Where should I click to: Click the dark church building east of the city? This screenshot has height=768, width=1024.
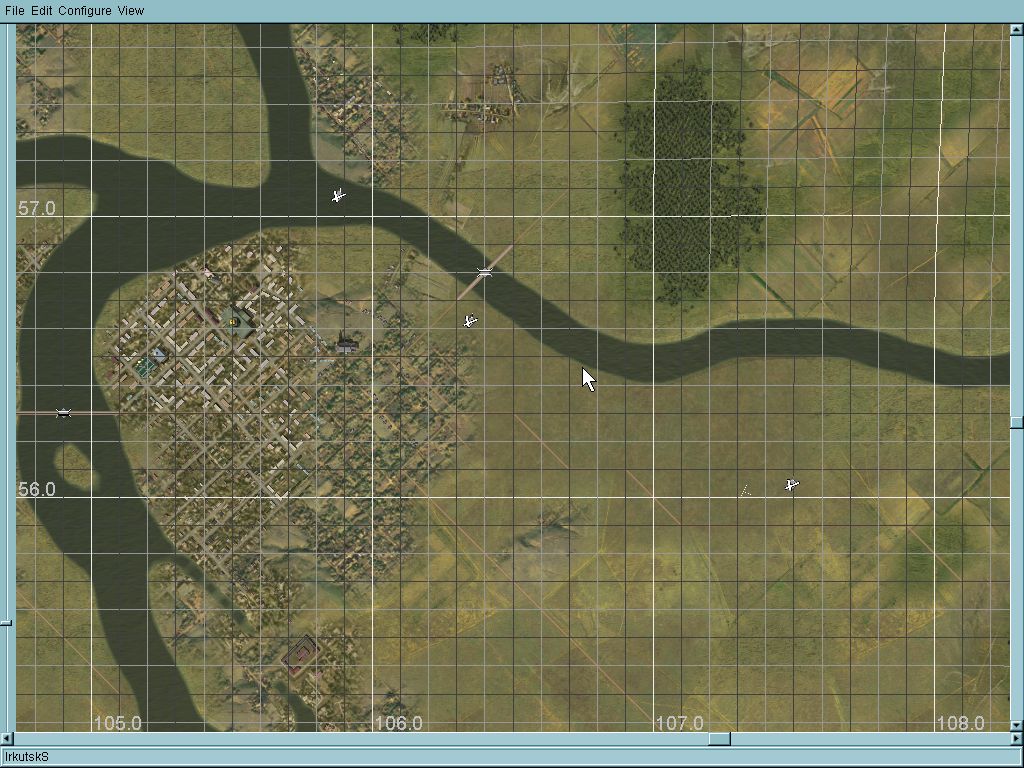pyautogui.click(x=346, y=343)
